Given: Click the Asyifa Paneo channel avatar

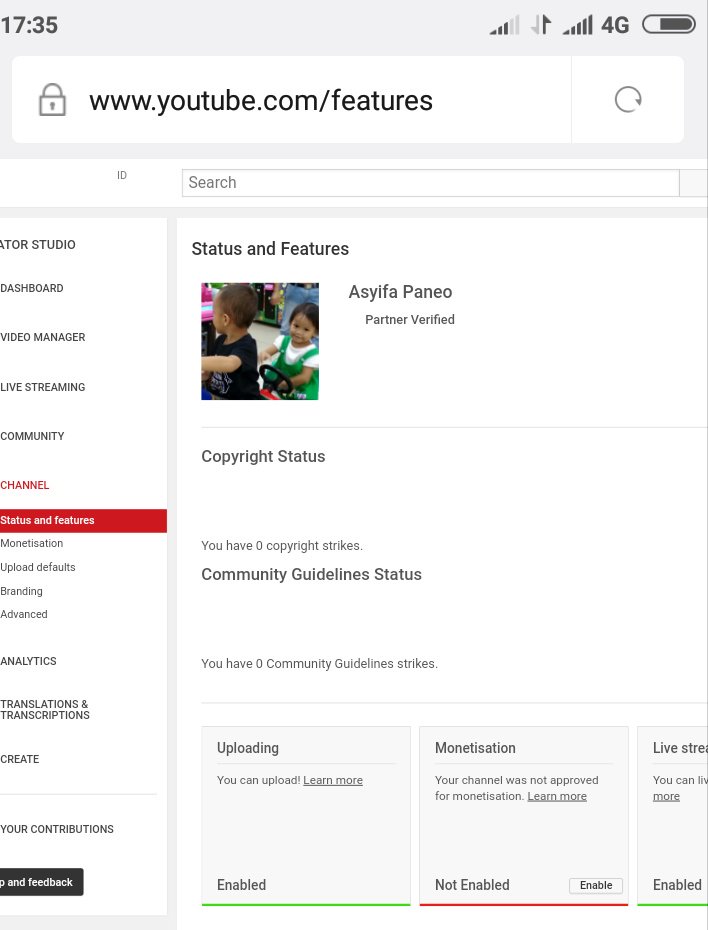Looking at the screenshot, I should coord(260,341).
